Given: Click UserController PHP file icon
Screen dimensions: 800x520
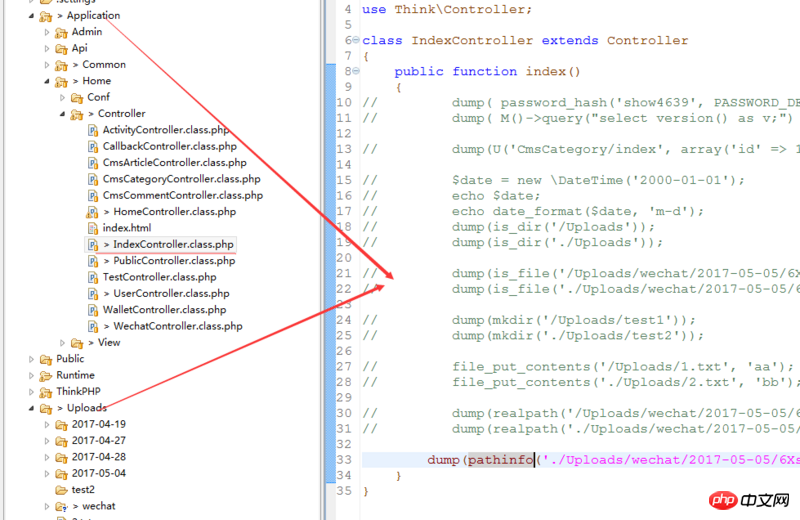Looking at the screenshot, I should [93, 294].
